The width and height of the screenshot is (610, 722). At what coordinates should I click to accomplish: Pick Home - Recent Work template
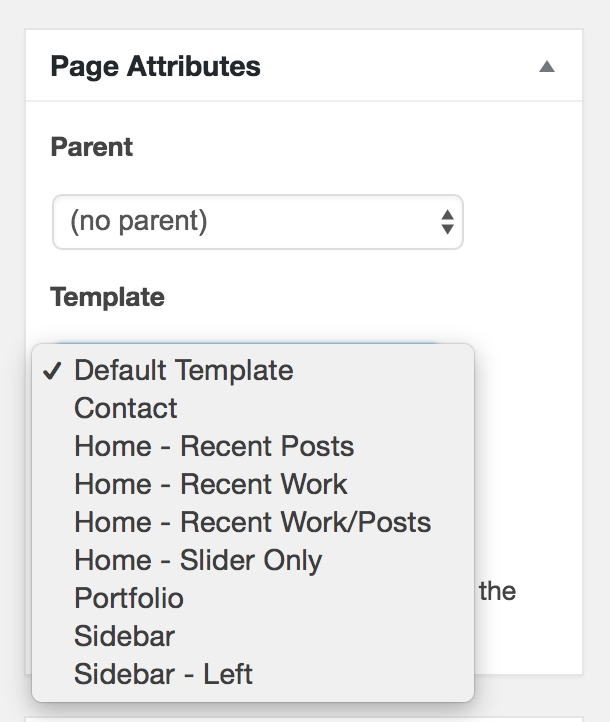coord(253,484)
